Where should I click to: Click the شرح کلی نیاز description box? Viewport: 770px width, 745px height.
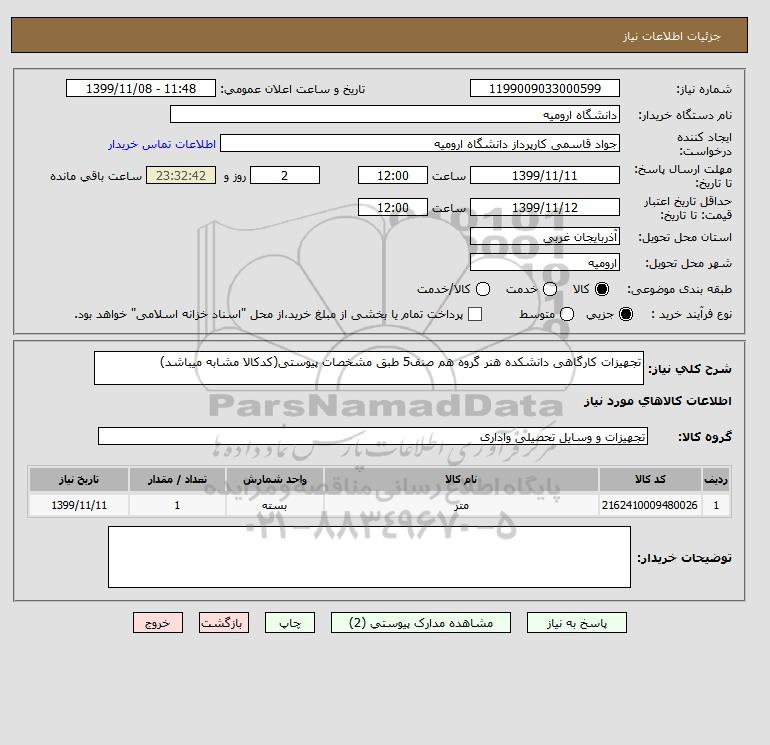click(369, 368)
